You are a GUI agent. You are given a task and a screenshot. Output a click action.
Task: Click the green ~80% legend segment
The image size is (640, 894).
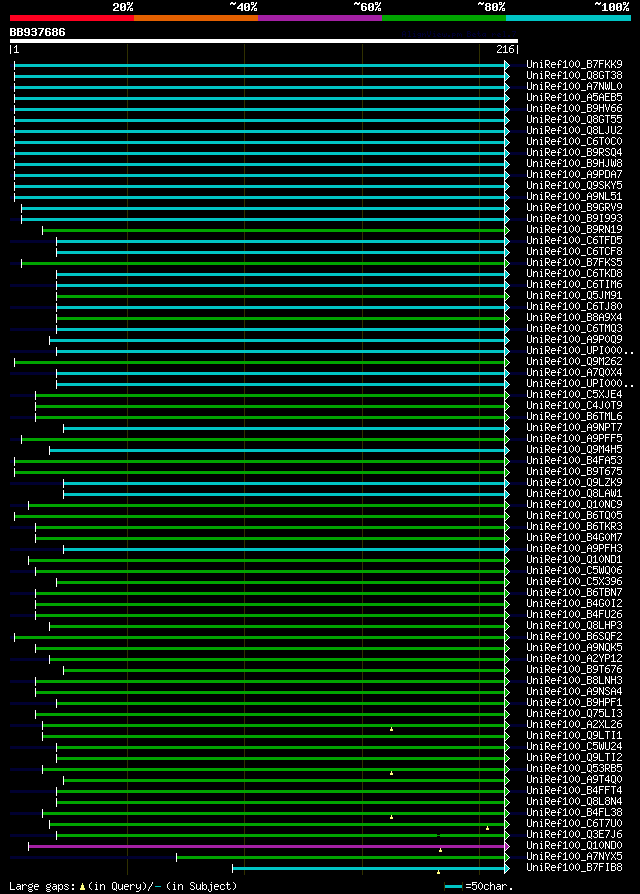point(444,18)
